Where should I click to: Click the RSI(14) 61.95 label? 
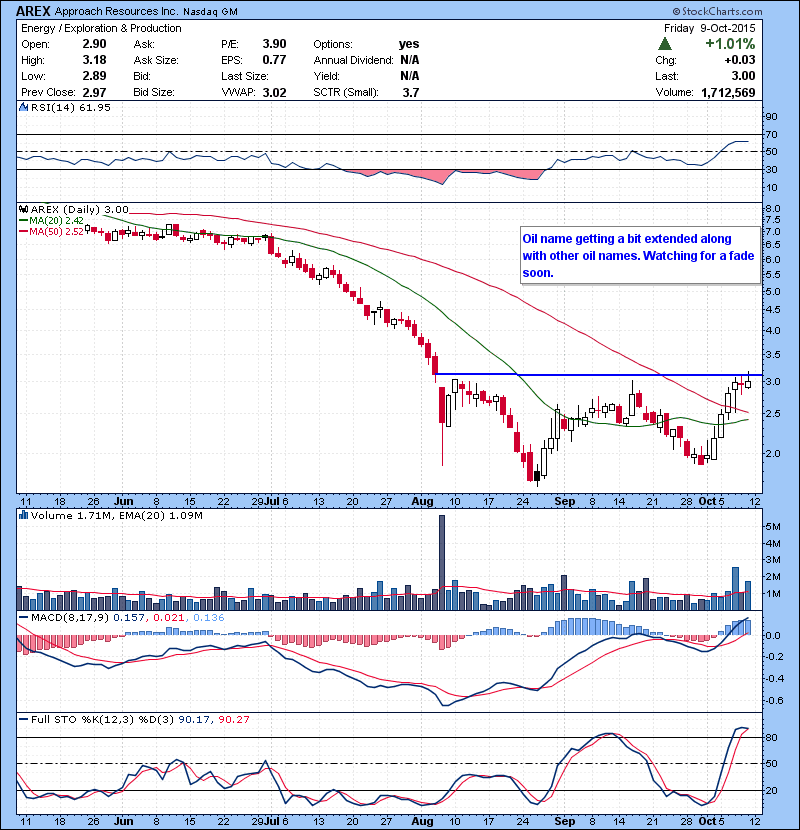tap(70, 107)
